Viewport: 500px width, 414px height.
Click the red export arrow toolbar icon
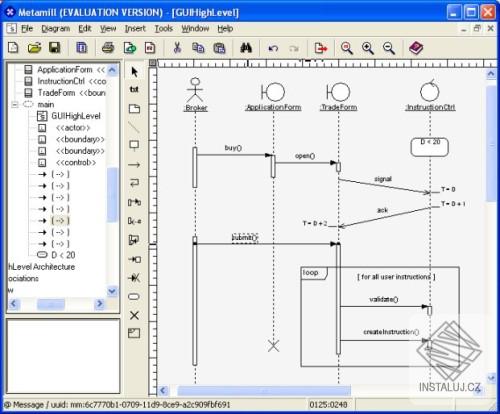(321, 48)
